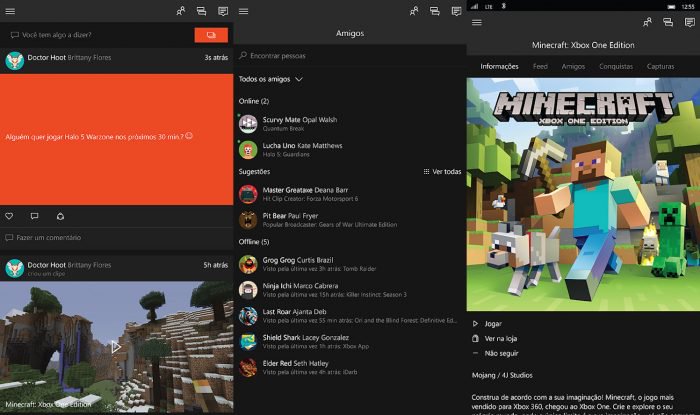Open 'Ver todas' suggestions link
Viewport: 700px width, 415px height.
[442, 171]
